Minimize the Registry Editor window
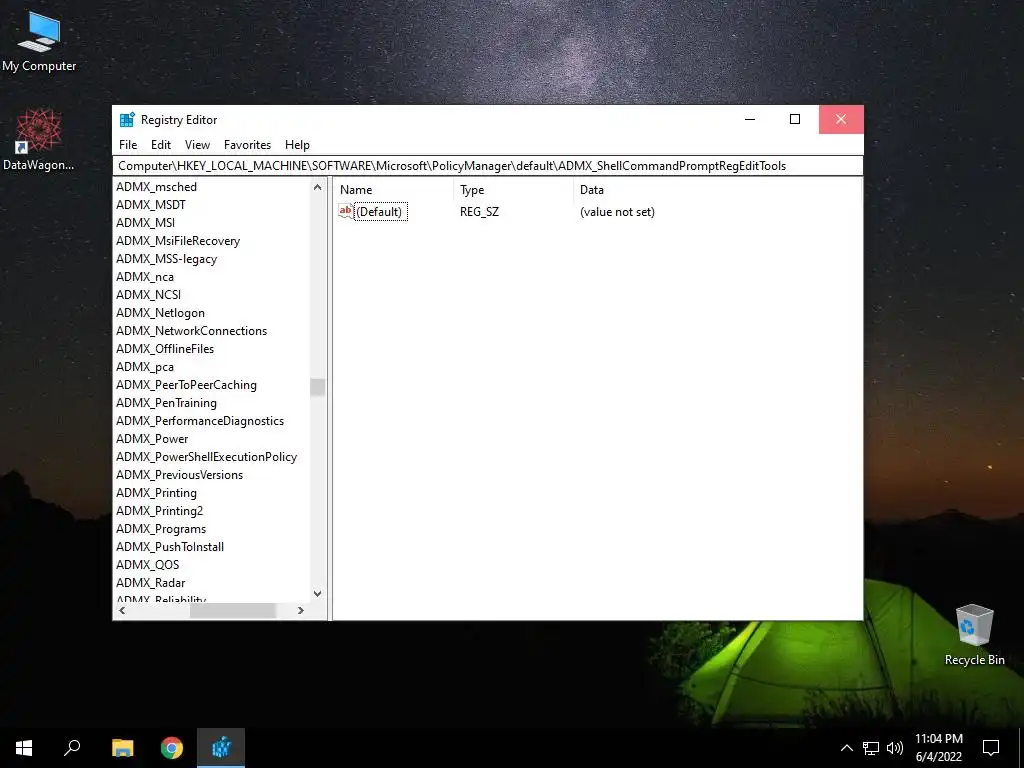The width and height of the screenshot is (1024, 768). (x=750, y=120)
